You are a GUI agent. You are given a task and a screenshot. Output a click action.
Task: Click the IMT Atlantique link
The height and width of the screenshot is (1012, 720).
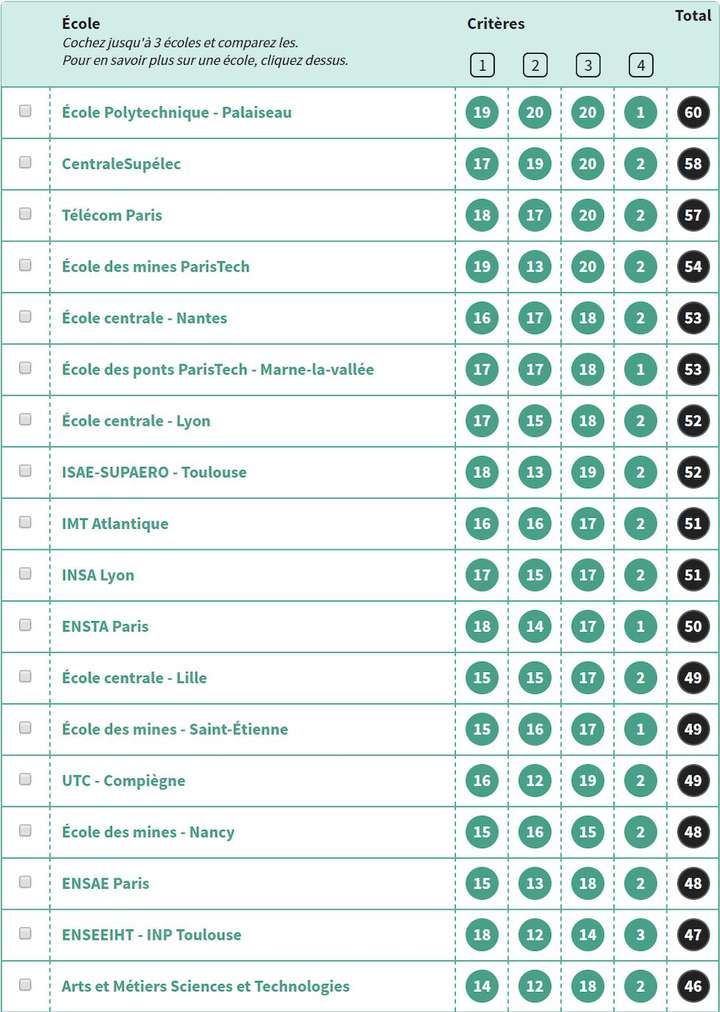[x=115, y=524]
